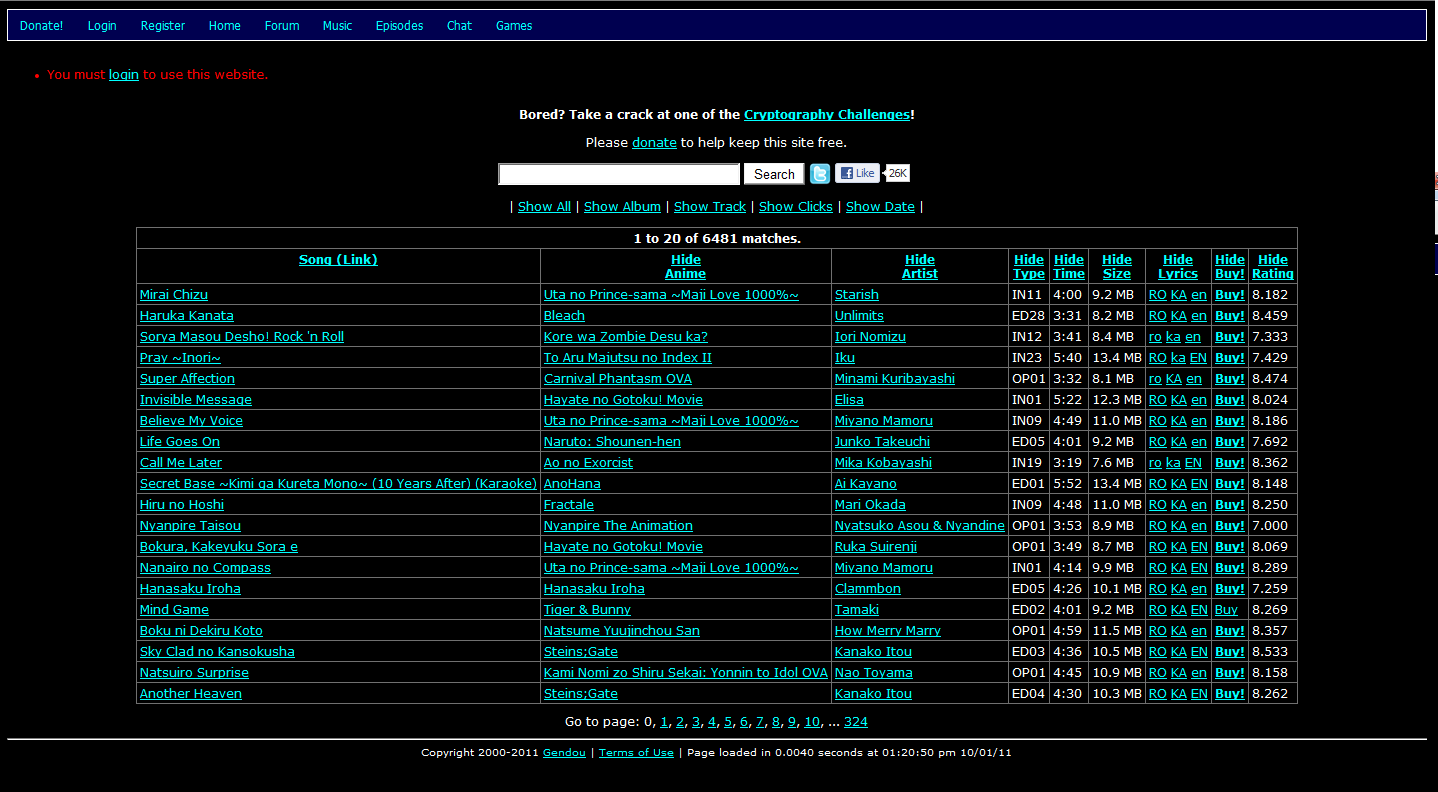Click the donate link under the banner
1438x792 pixels.
pyautogui.click(x=654, y=143)
